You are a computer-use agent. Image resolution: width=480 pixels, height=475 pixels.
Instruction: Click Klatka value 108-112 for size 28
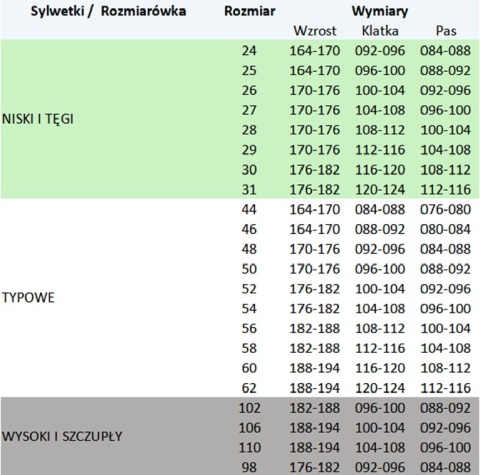point(380,130)
